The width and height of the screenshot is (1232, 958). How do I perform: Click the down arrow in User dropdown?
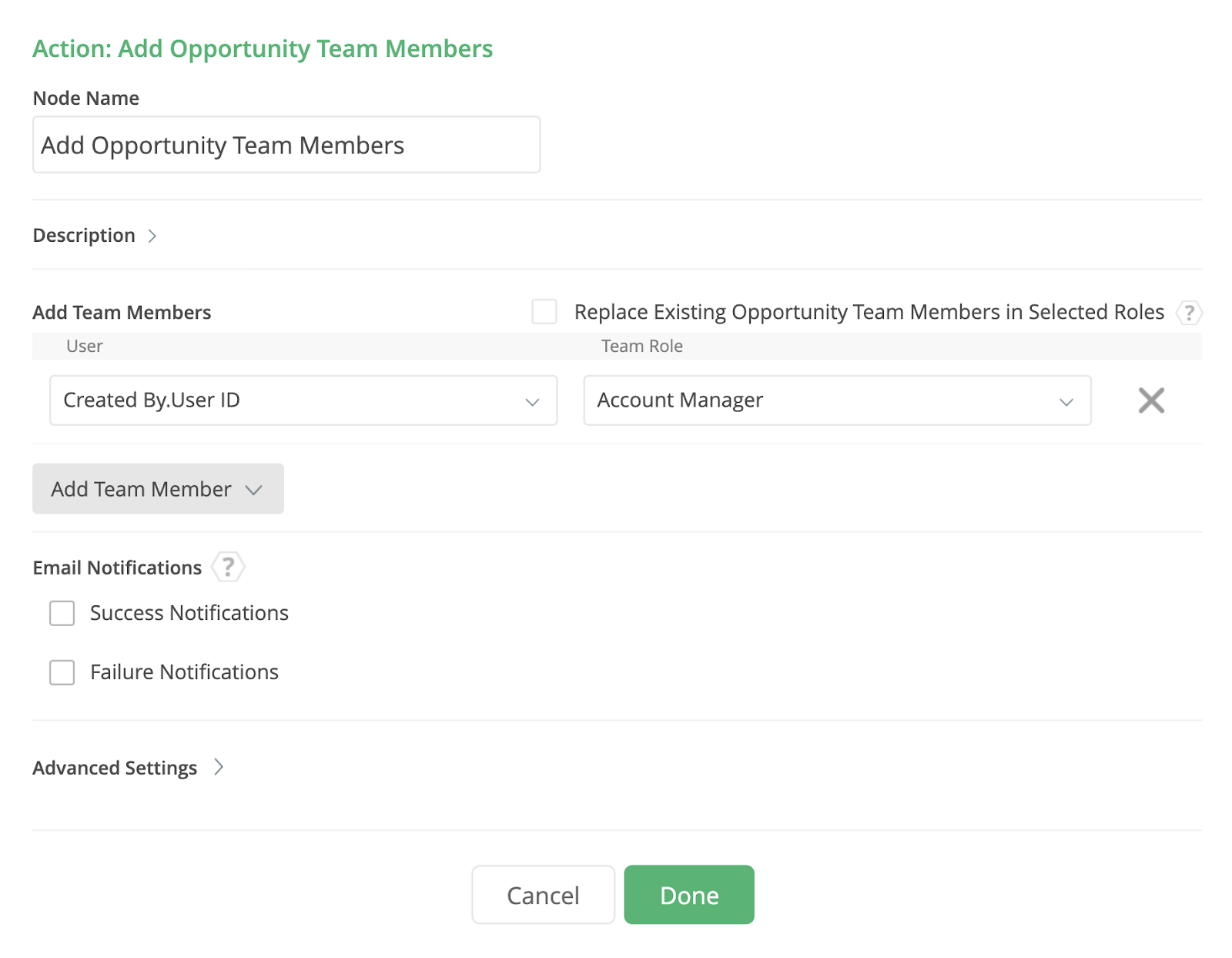pos(532,402)
